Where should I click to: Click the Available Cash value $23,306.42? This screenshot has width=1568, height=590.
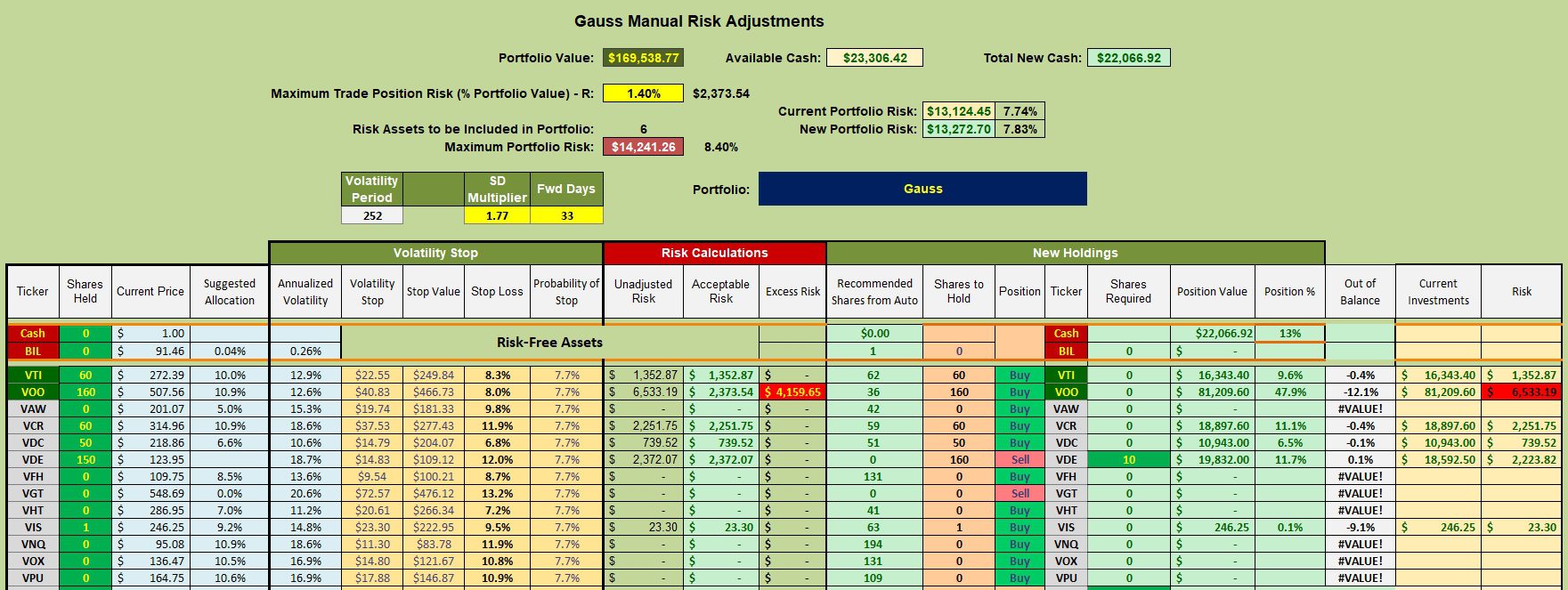874,58
